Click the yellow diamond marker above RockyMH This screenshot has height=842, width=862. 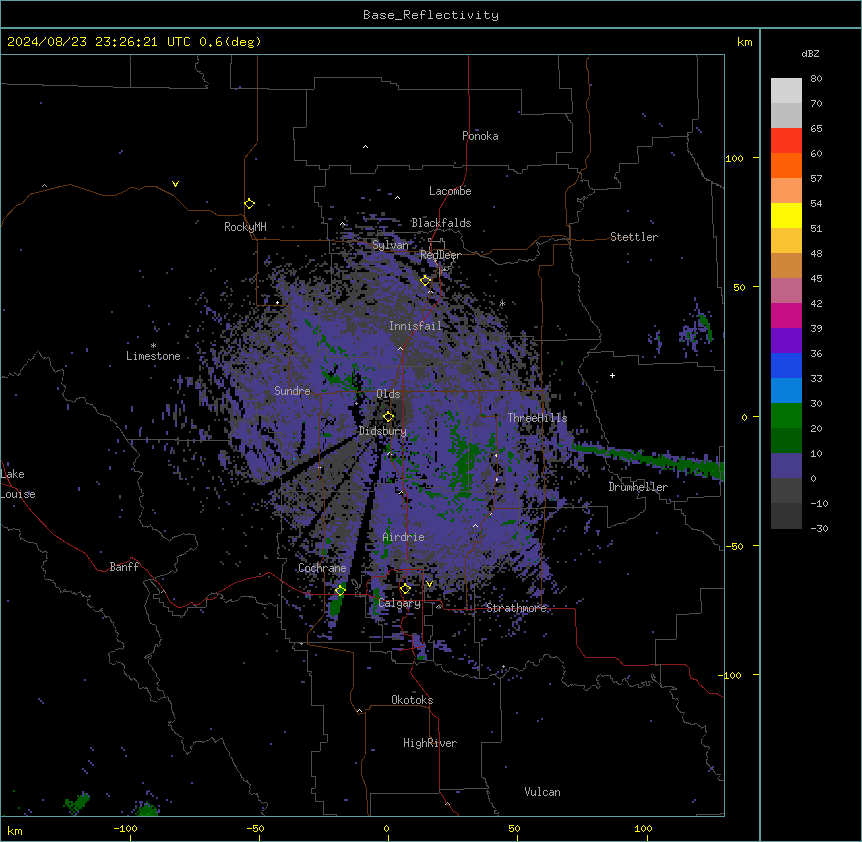250,204
